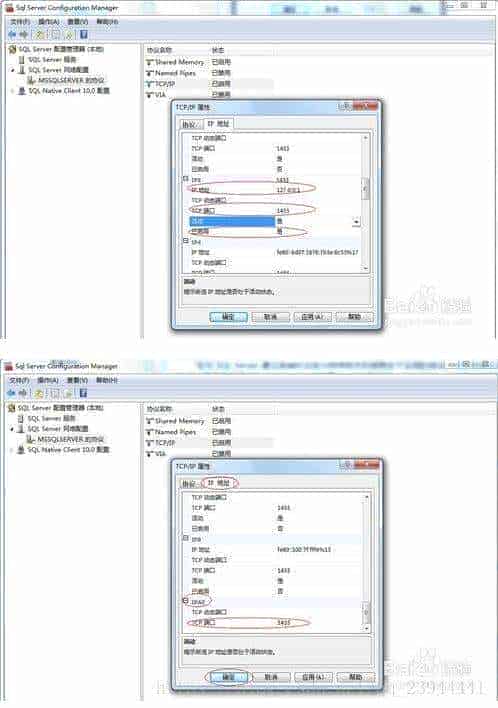Click the VIA protocol icon in the bottom list
The height and width of the screenshot is (708, 498).
coord(150,454)
